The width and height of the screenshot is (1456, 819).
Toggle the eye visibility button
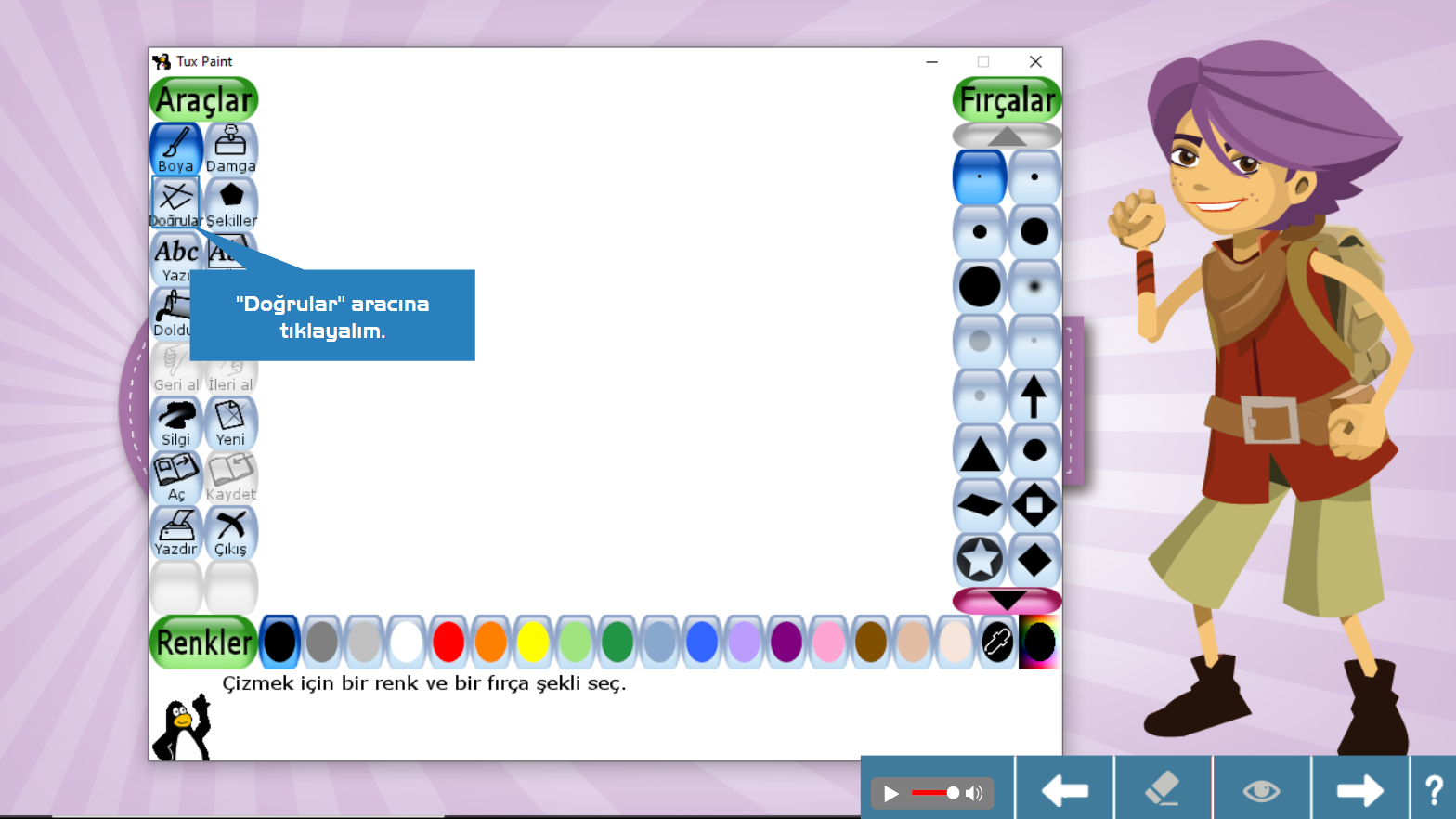1261,788
